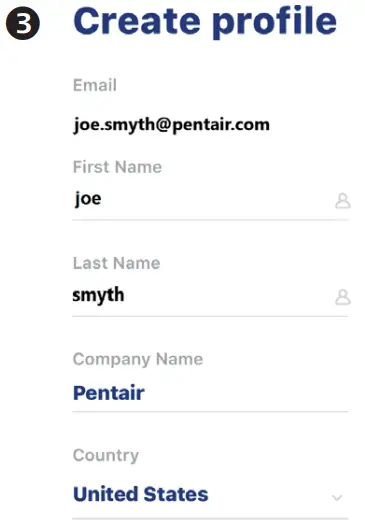Click the underline beneath the Country selector
The height and width of the screenshot is (527, 365).
210,519
